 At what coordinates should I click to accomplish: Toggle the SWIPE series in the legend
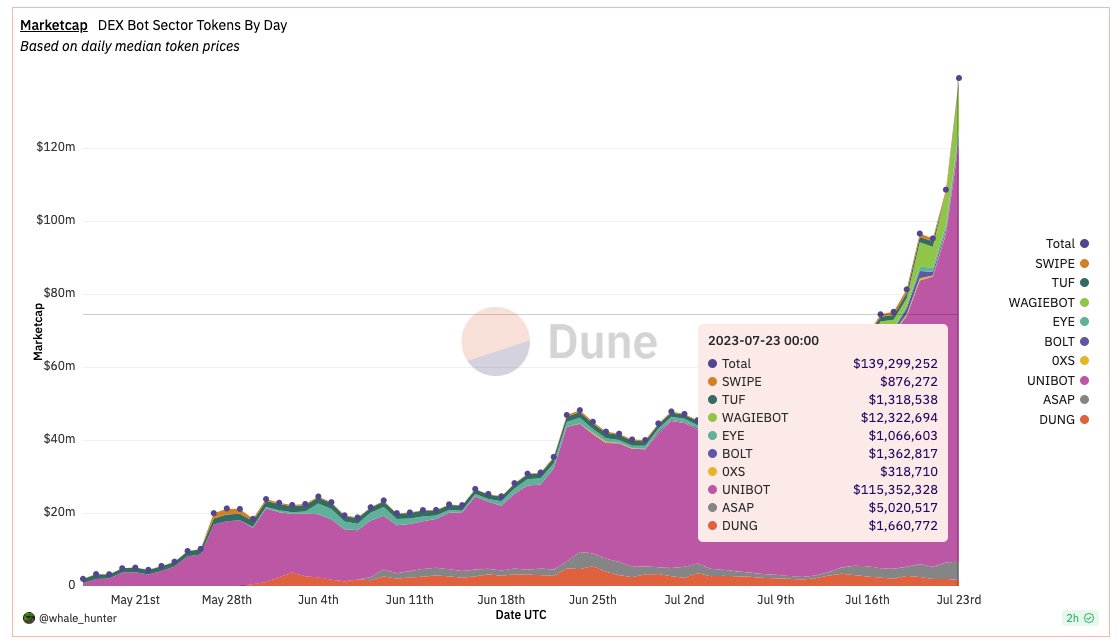tap(1062, 264)
